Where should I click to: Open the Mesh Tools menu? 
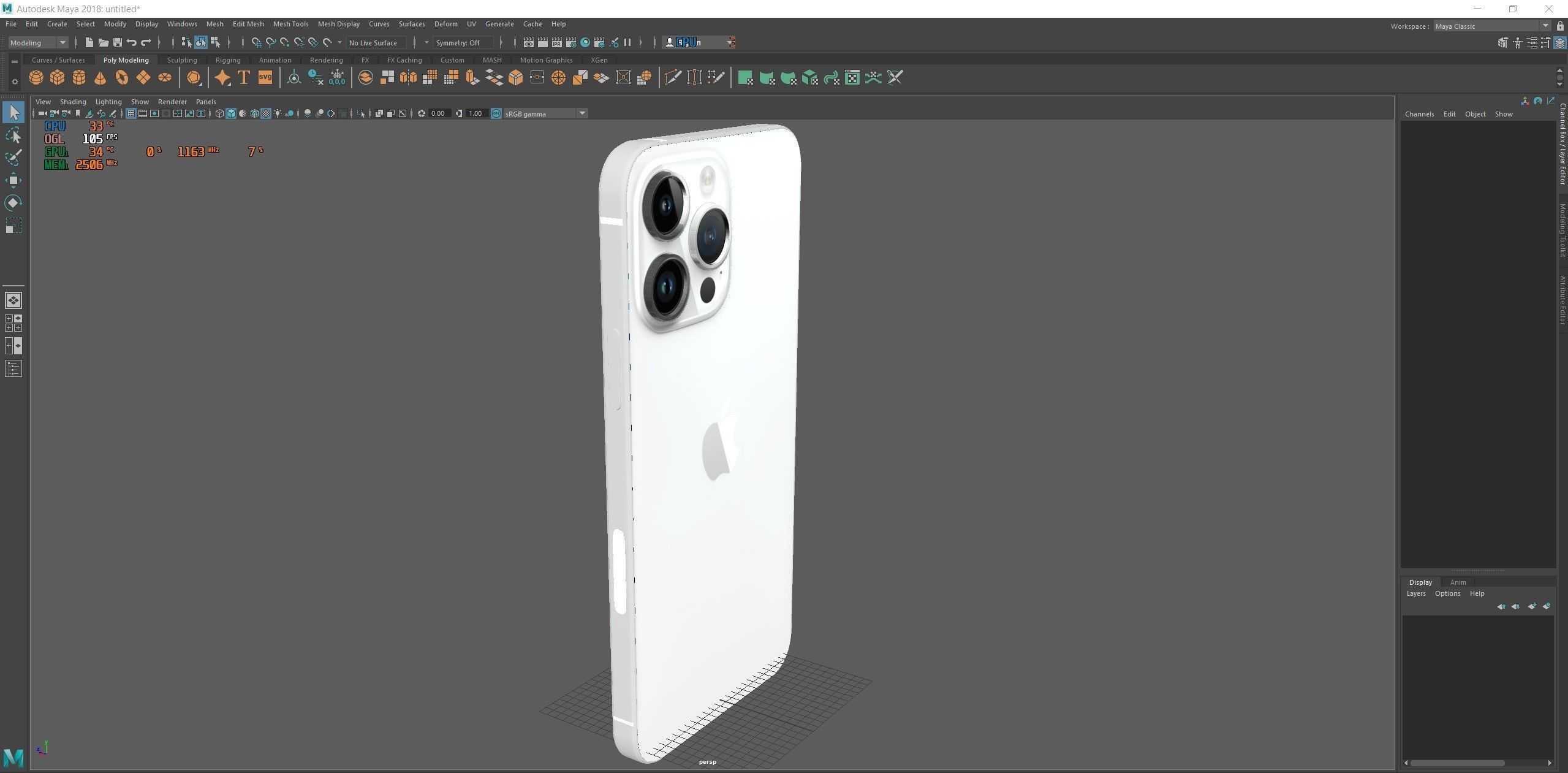(290, 24)
